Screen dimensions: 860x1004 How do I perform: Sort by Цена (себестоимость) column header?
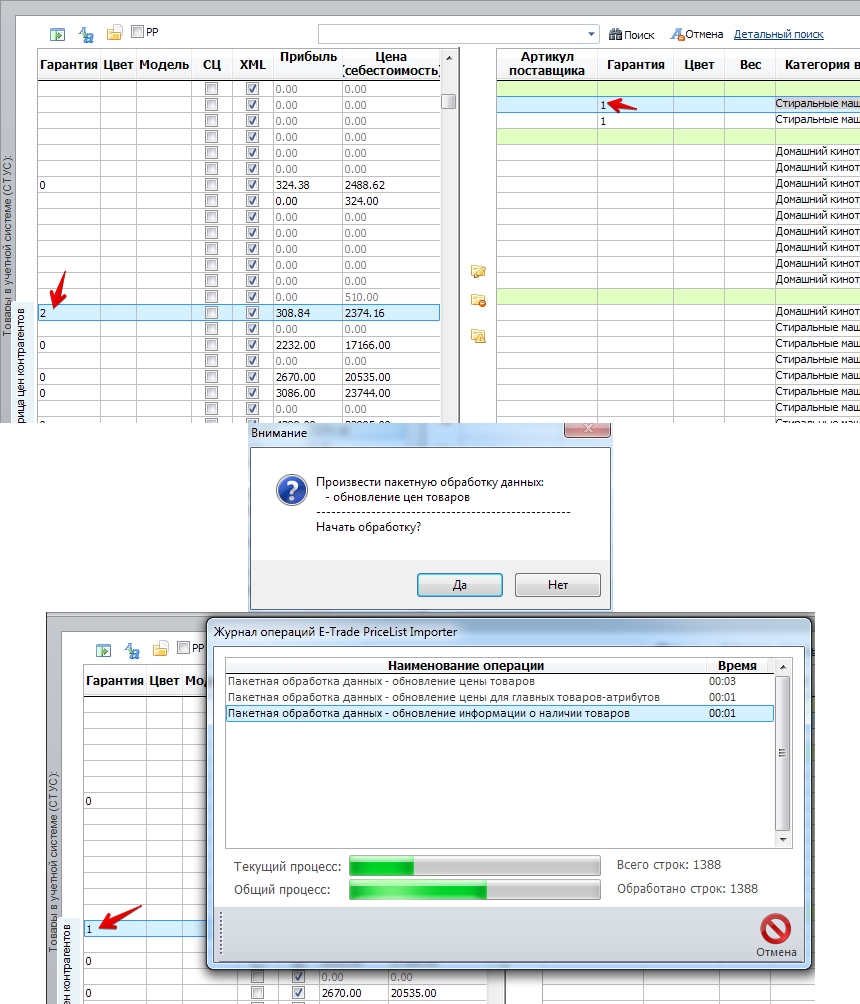pos(391,64)
